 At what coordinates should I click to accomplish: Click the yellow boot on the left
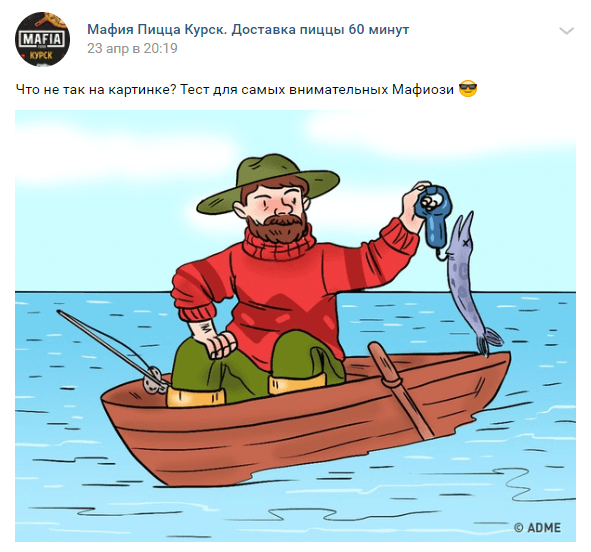[x=195, y=397]
